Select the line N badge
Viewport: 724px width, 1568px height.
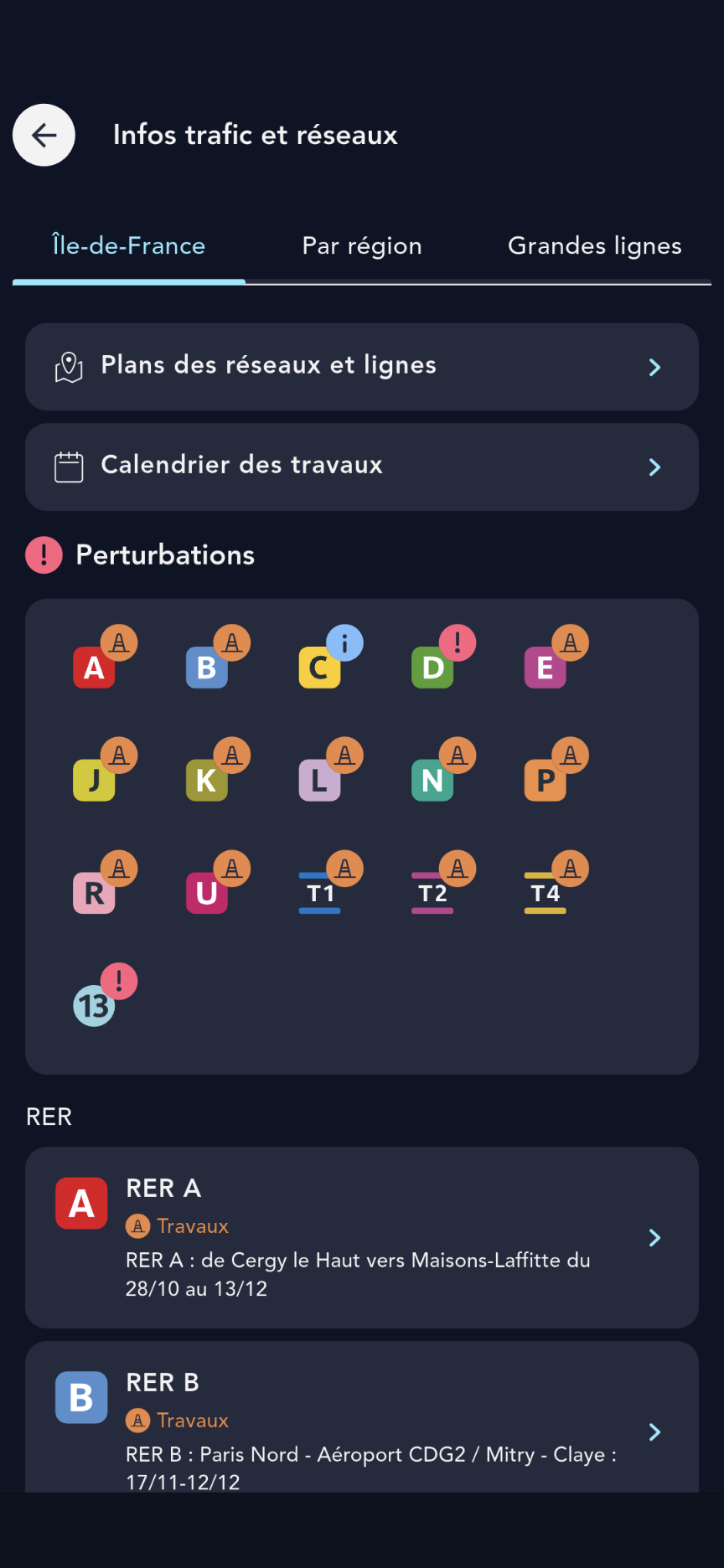[433, 780]
